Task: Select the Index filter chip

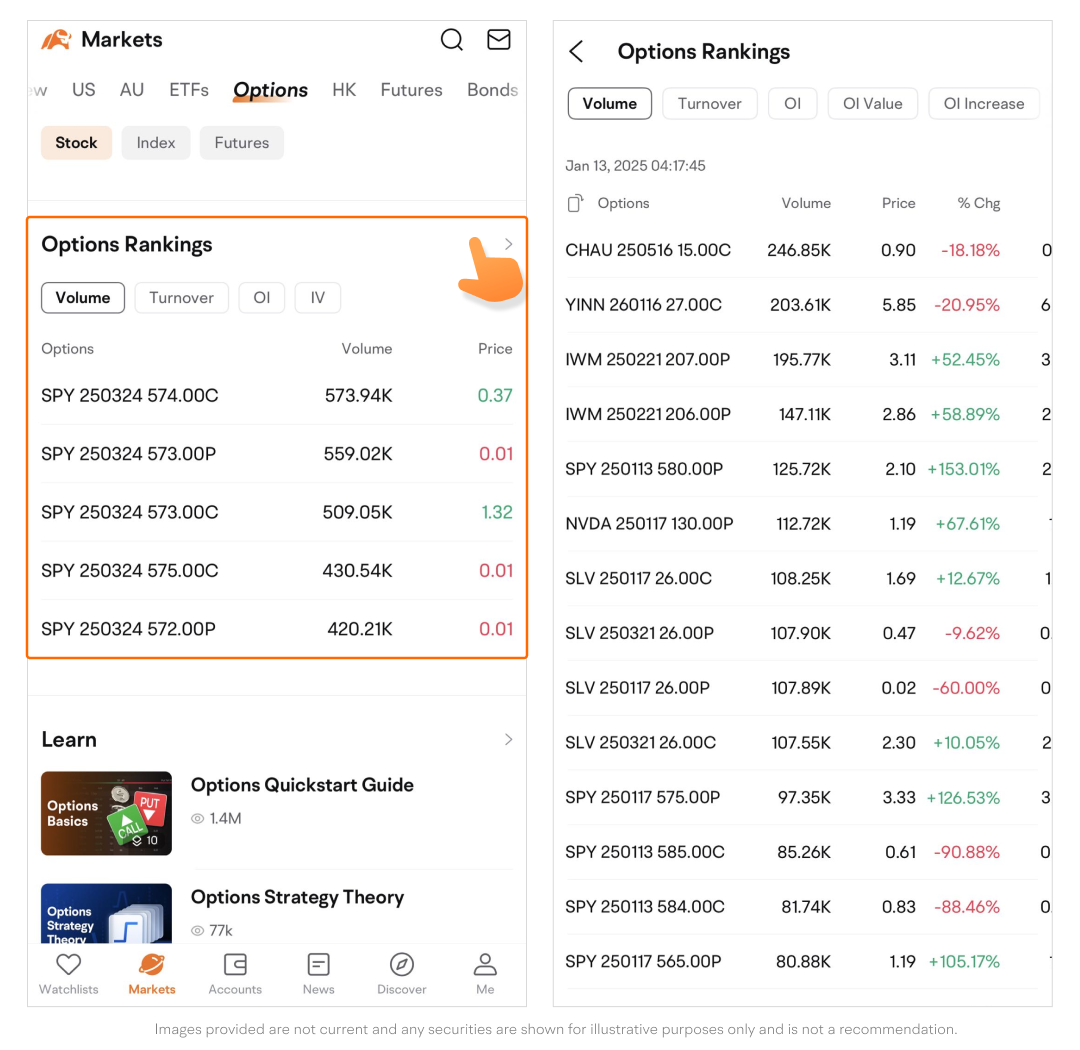Action: pyautogui.click(x=156, y=143)
